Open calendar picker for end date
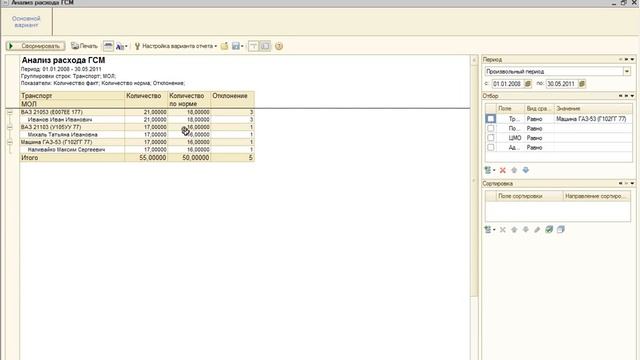The image size is (640, 360). point(582,84)
